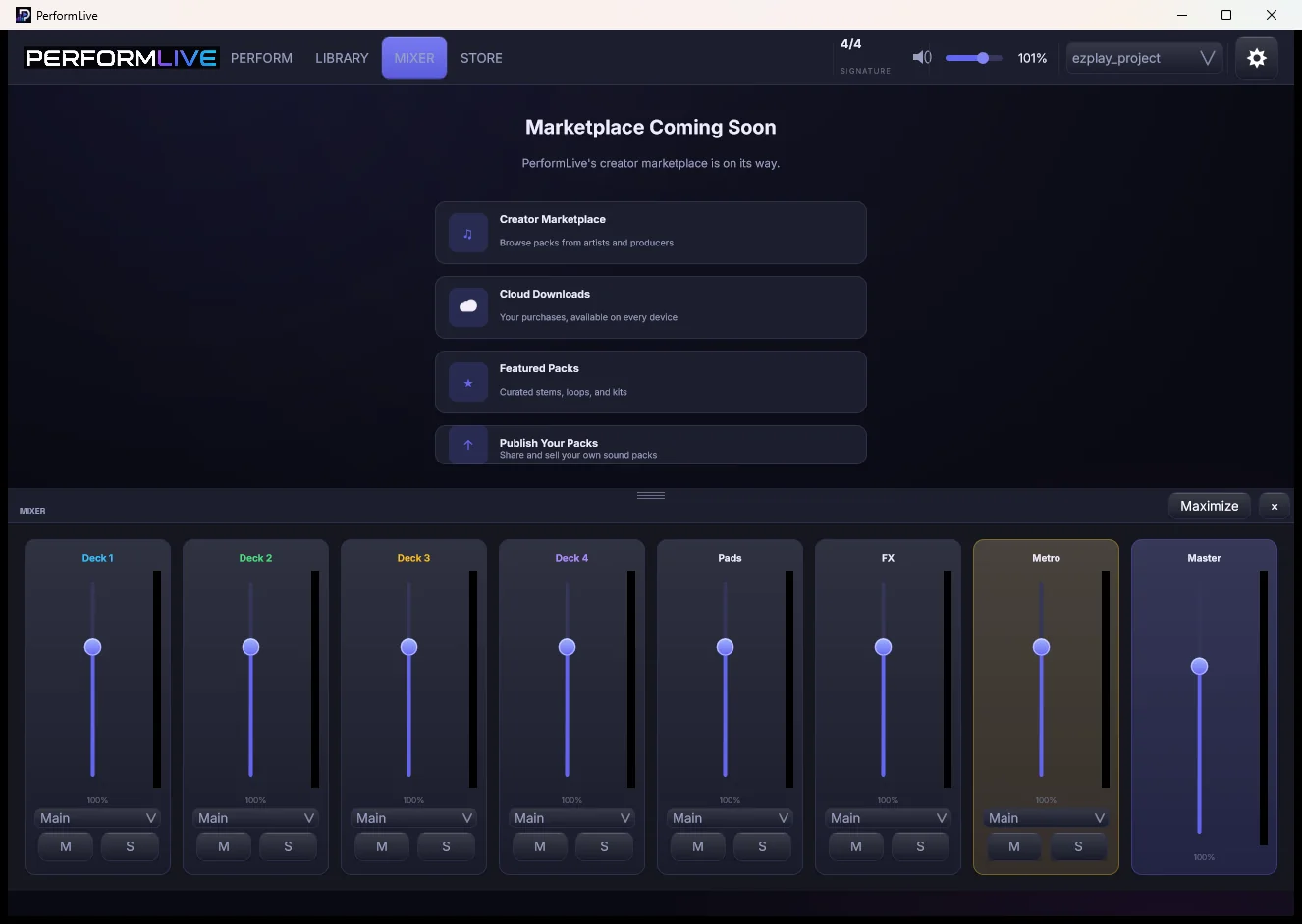The image size is (1302, 924).
Task: Mute Deck 4 channel
Action: click(x=540, y=846)
